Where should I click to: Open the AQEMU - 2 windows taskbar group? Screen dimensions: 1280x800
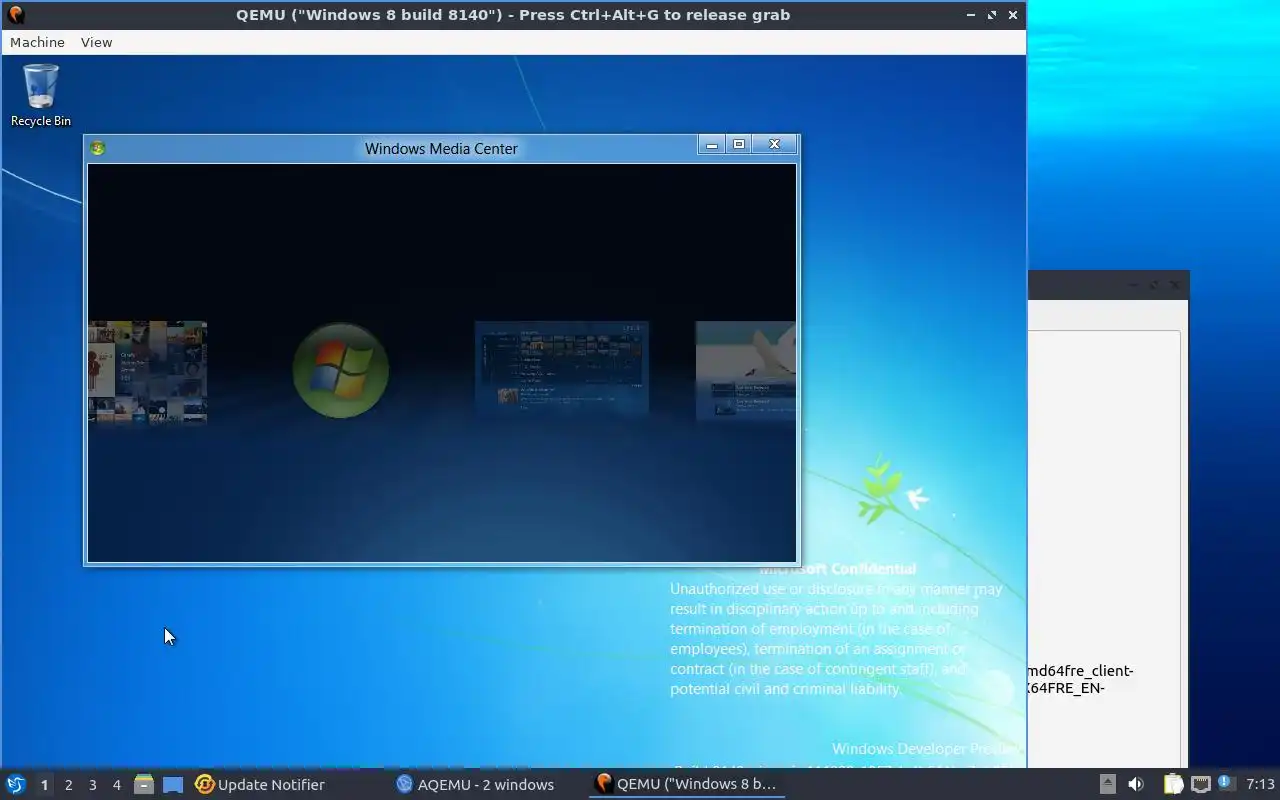point(475,785)
